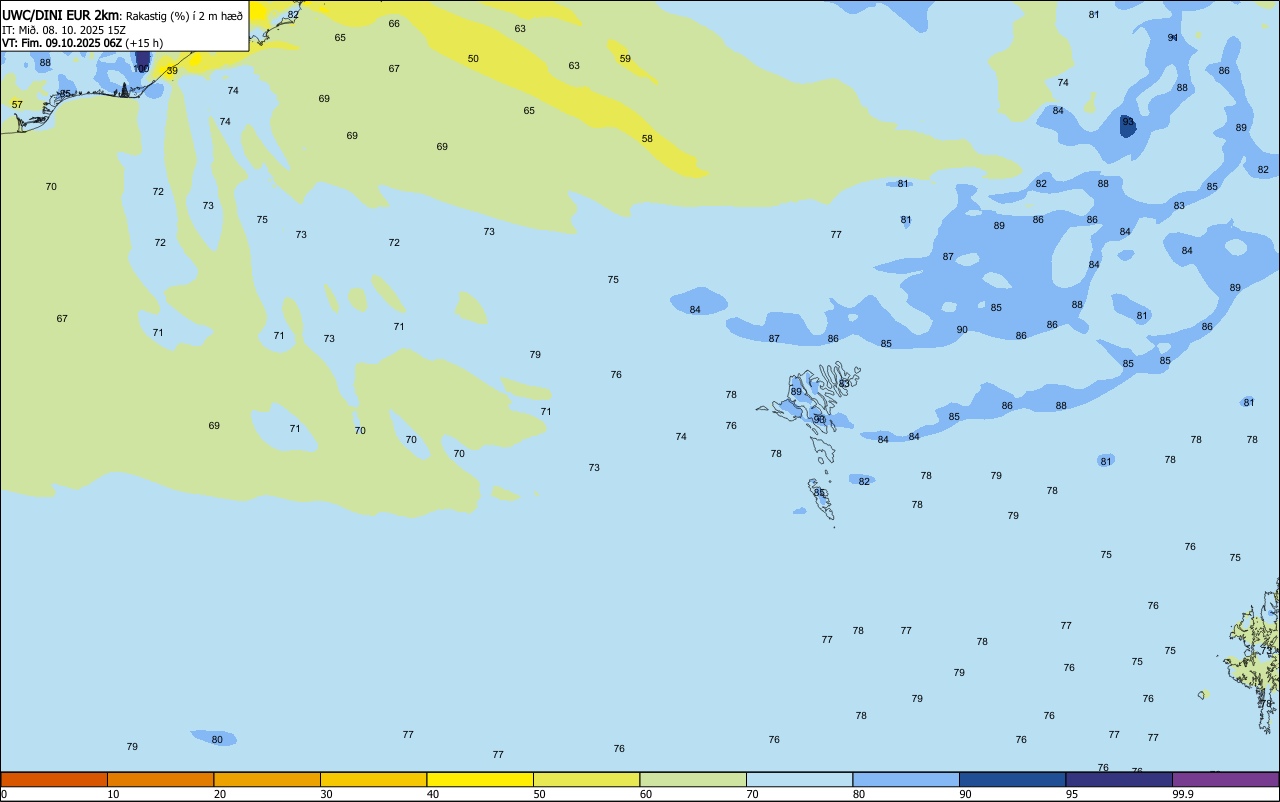Click the title text 'UWC/DINI EUR 2km'
This screenshot has width=1280, height=802.
61,15
